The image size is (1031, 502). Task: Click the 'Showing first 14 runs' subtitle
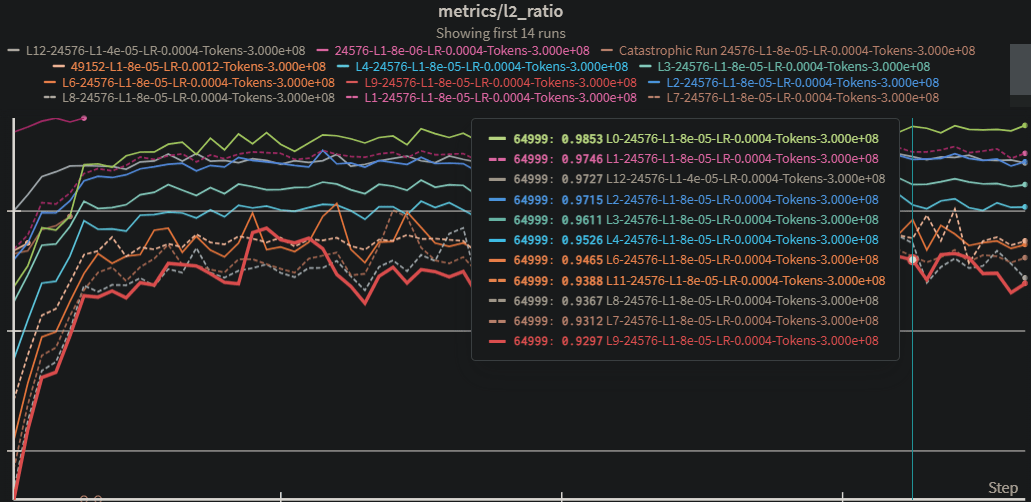coord(516,33)
